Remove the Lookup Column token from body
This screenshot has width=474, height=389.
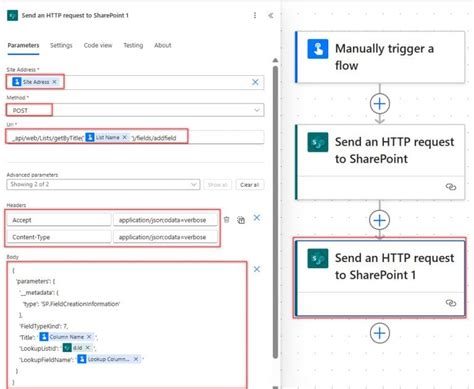136,359
